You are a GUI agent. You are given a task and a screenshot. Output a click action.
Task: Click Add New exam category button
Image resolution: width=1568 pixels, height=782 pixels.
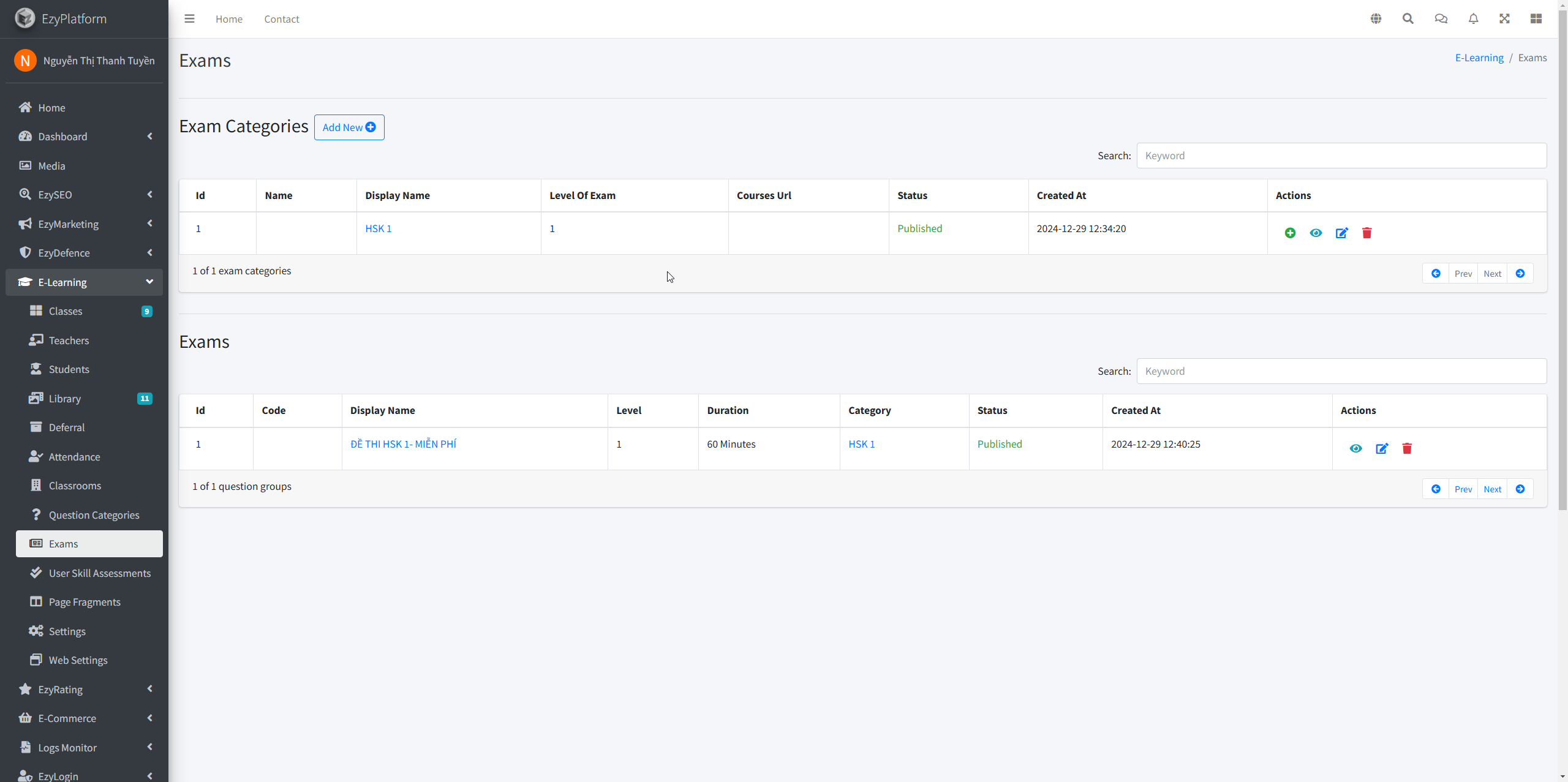pyautogui.click(x=349, y=127)
